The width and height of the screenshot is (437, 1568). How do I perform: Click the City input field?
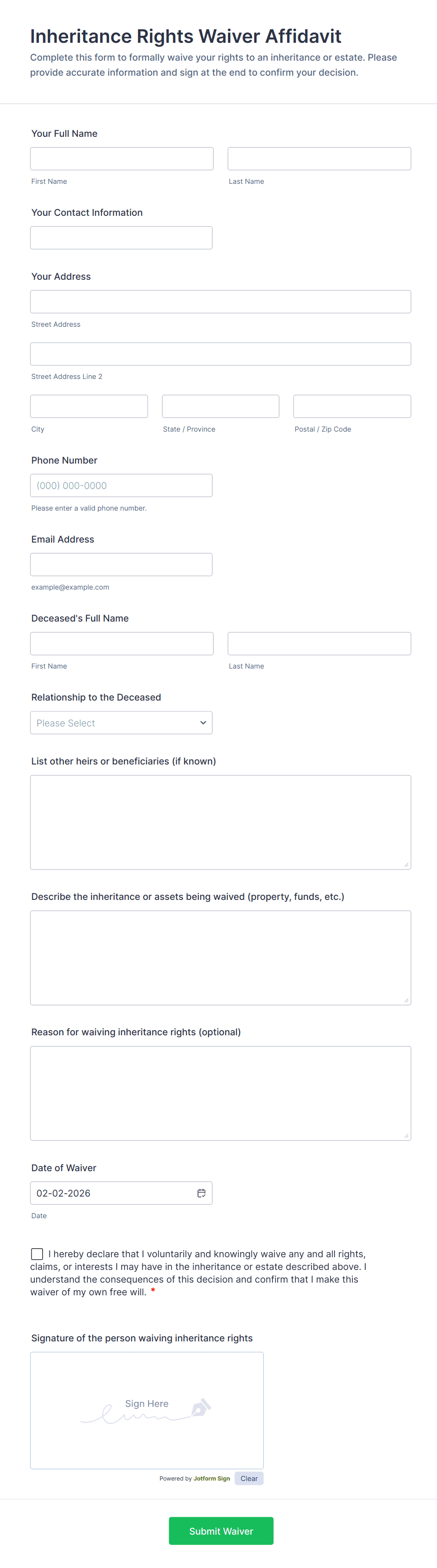coord(89,406)
